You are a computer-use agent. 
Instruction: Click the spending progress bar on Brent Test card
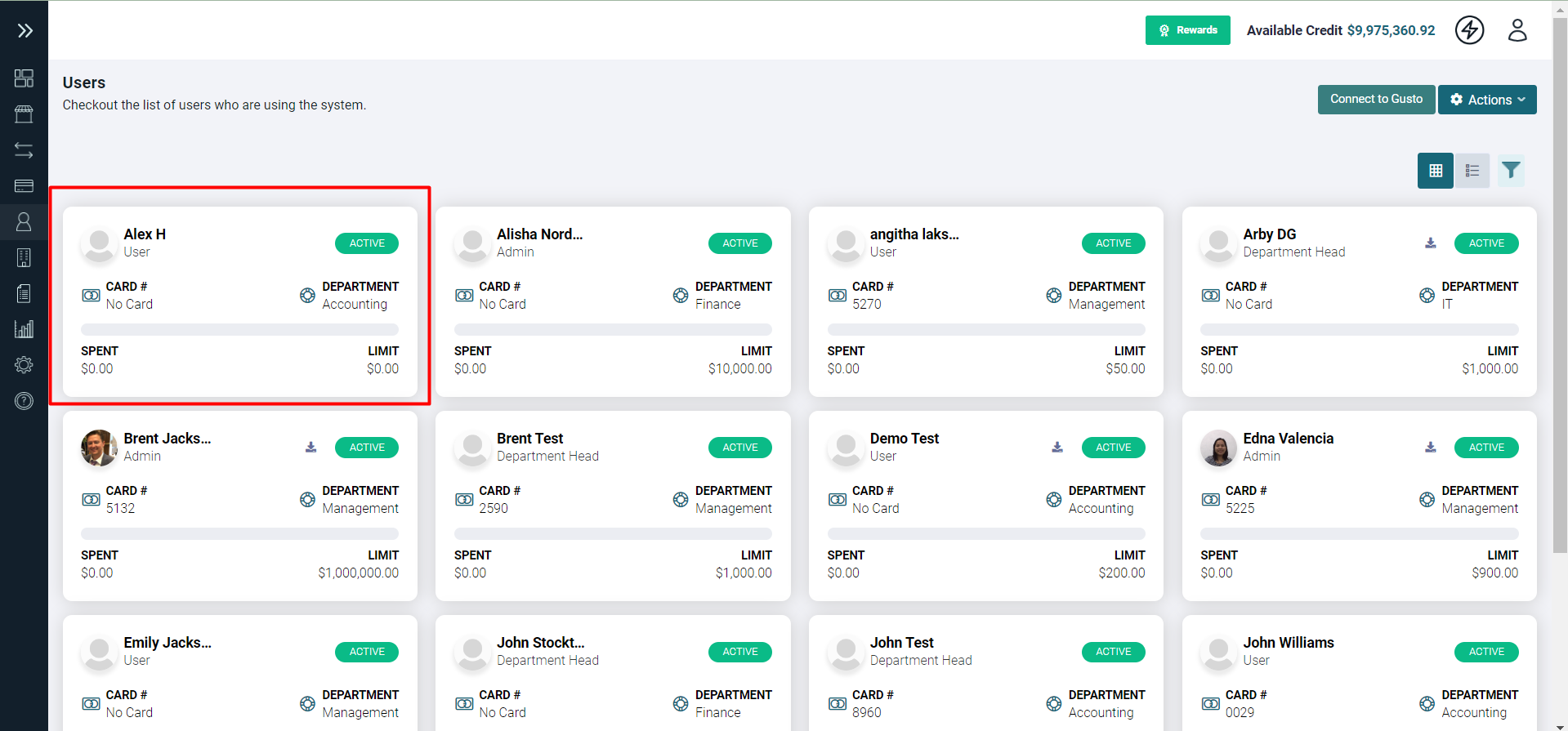point(613,533)
